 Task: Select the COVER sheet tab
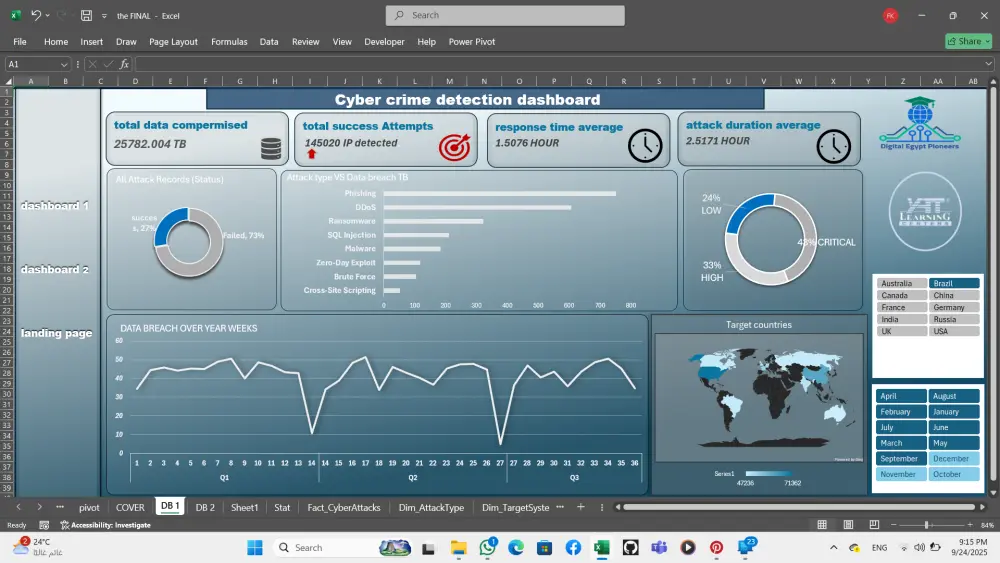130,508
